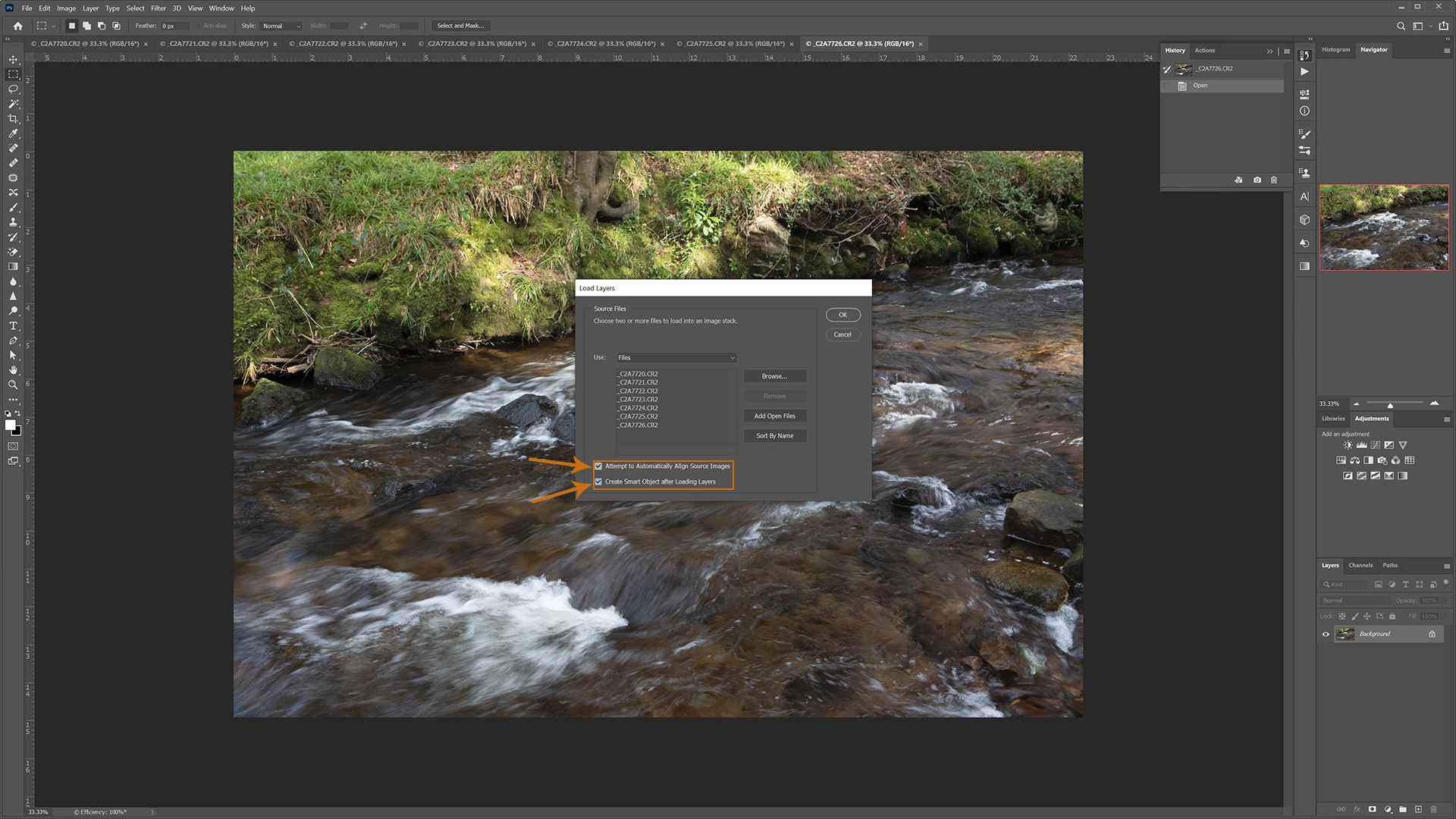
Task: Click the create new snapshot camera icon
Action: 1257,180
